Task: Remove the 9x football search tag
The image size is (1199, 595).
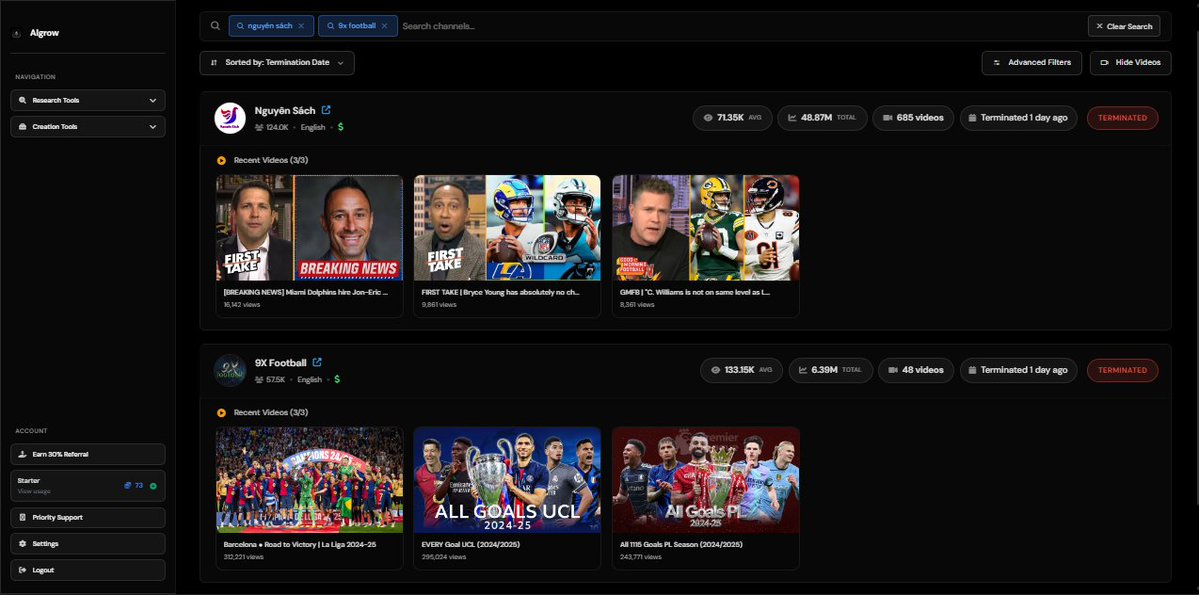Action: [384, 26]
